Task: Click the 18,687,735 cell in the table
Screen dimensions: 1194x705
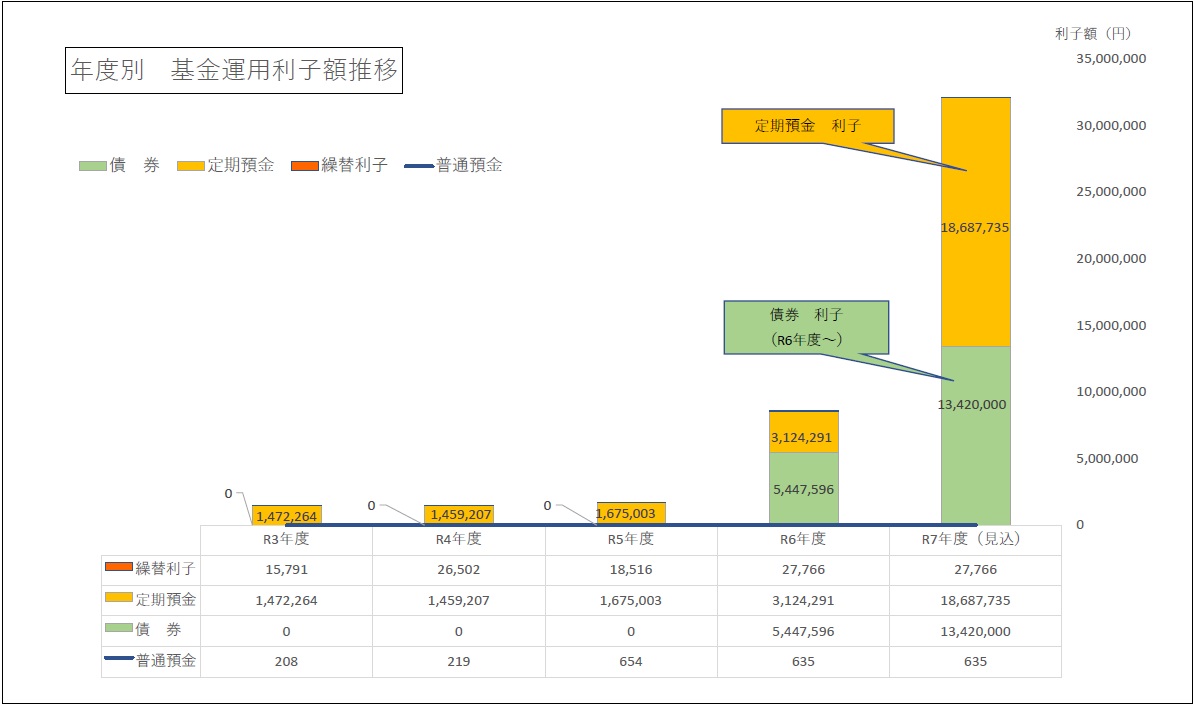Action: click(x=975, y=601)
